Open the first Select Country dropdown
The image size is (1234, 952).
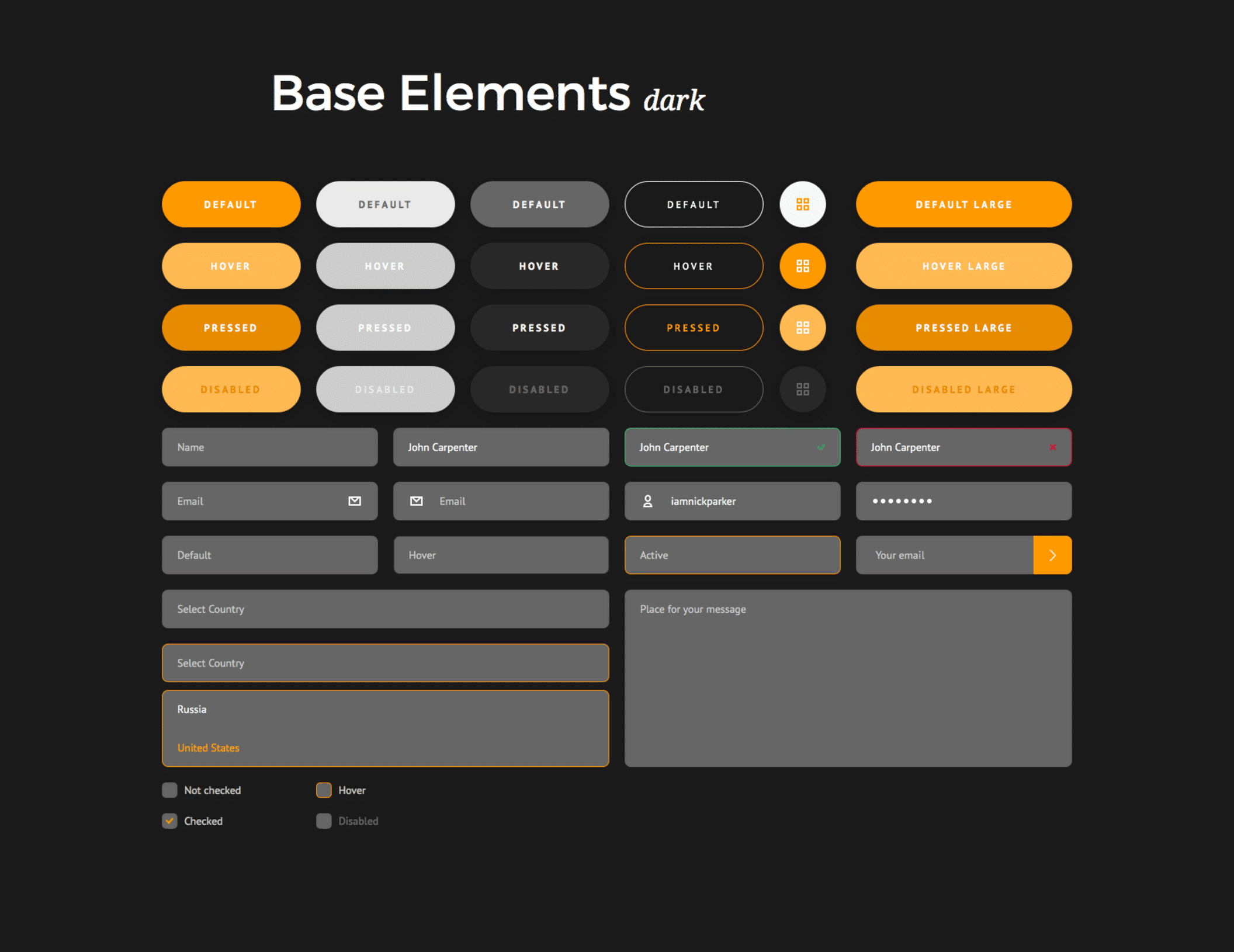(x=385, y=609)
